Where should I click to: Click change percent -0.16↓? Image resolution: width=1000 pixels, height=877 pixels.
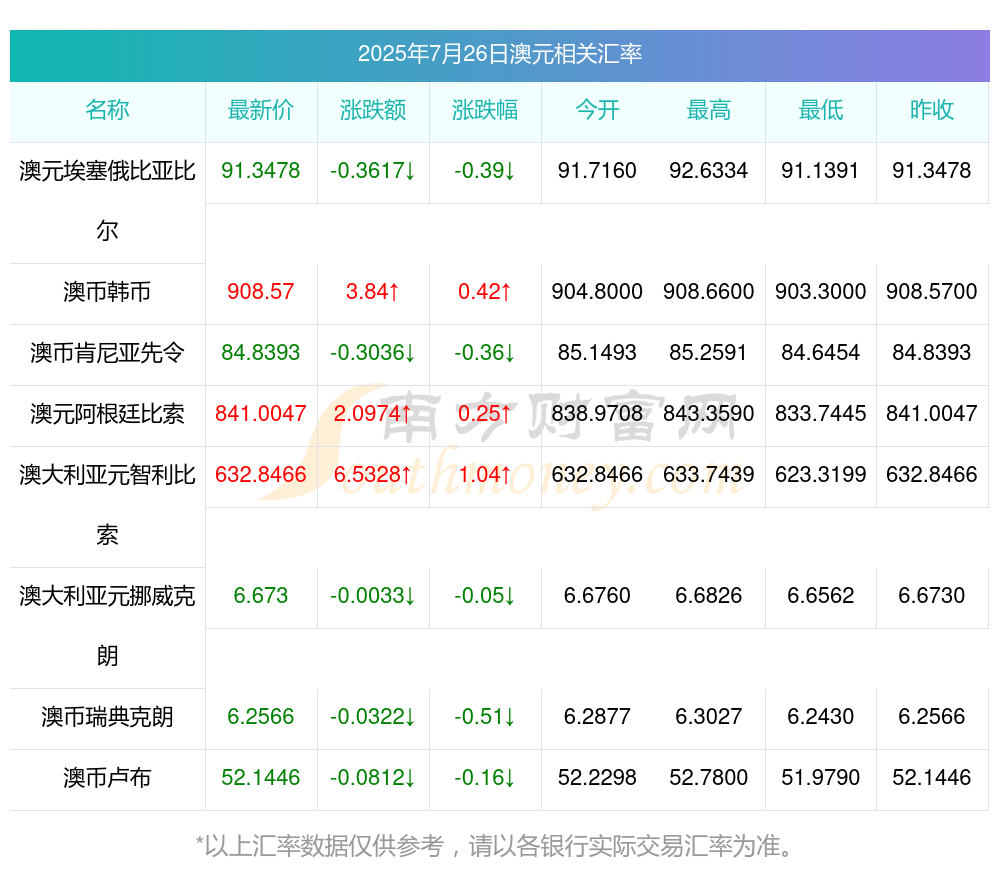485,778
